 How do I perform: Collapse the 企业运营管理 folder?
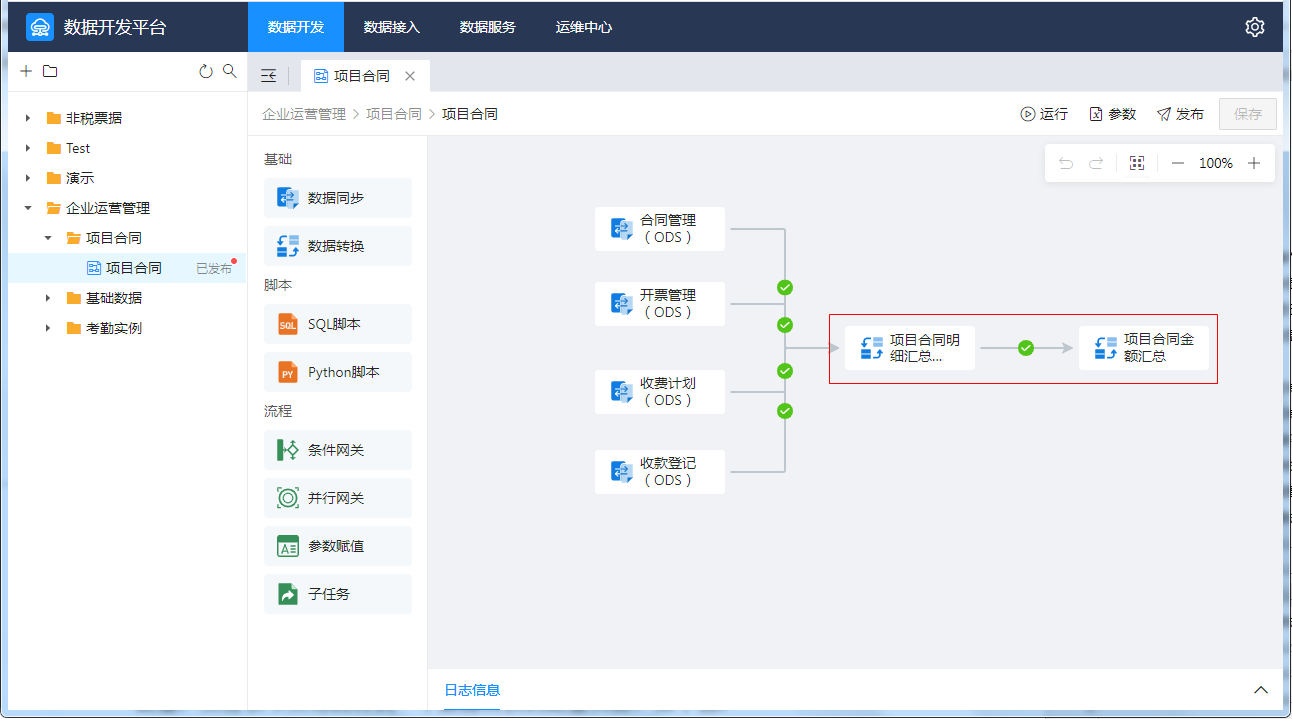(x=28, y=208)
